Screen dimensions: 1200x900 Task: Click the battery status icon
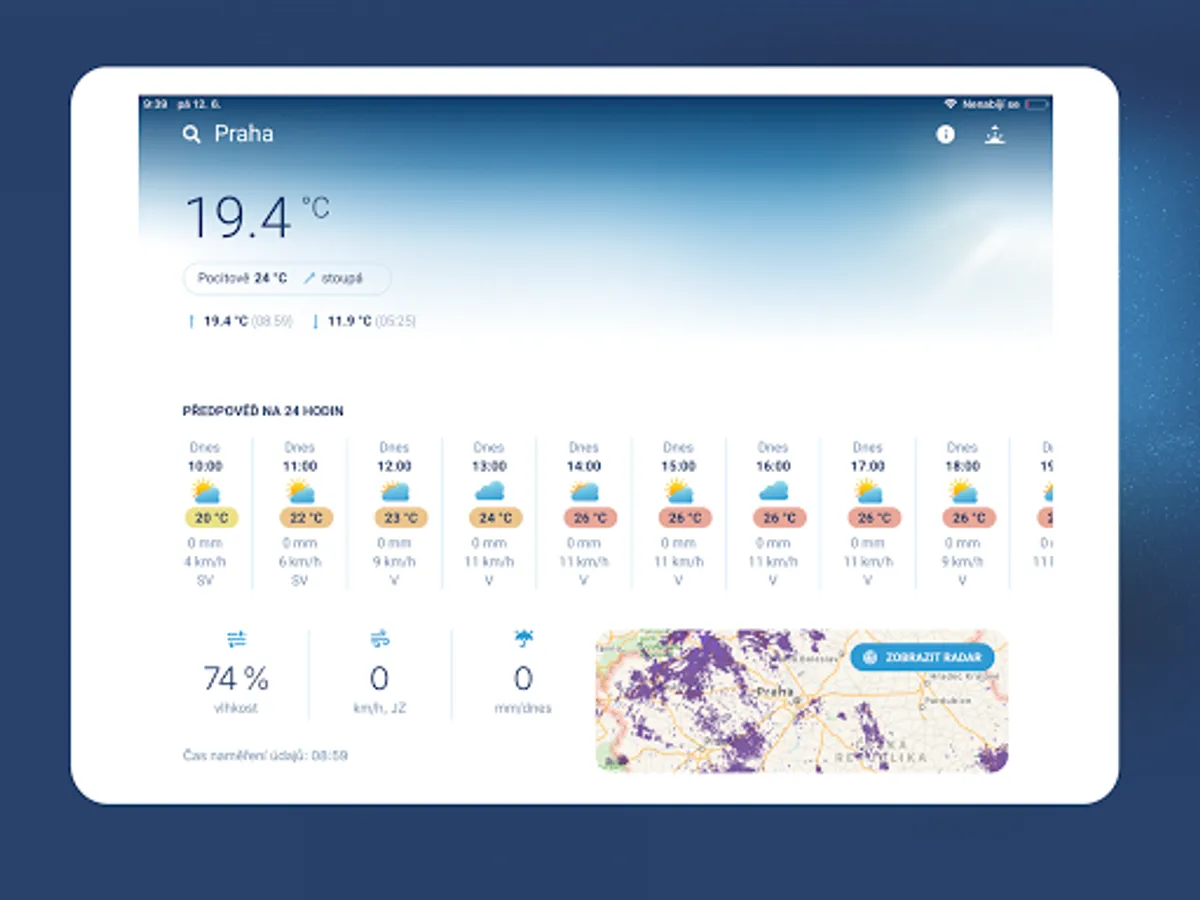pyautogui.click(x=1036, y=104)
